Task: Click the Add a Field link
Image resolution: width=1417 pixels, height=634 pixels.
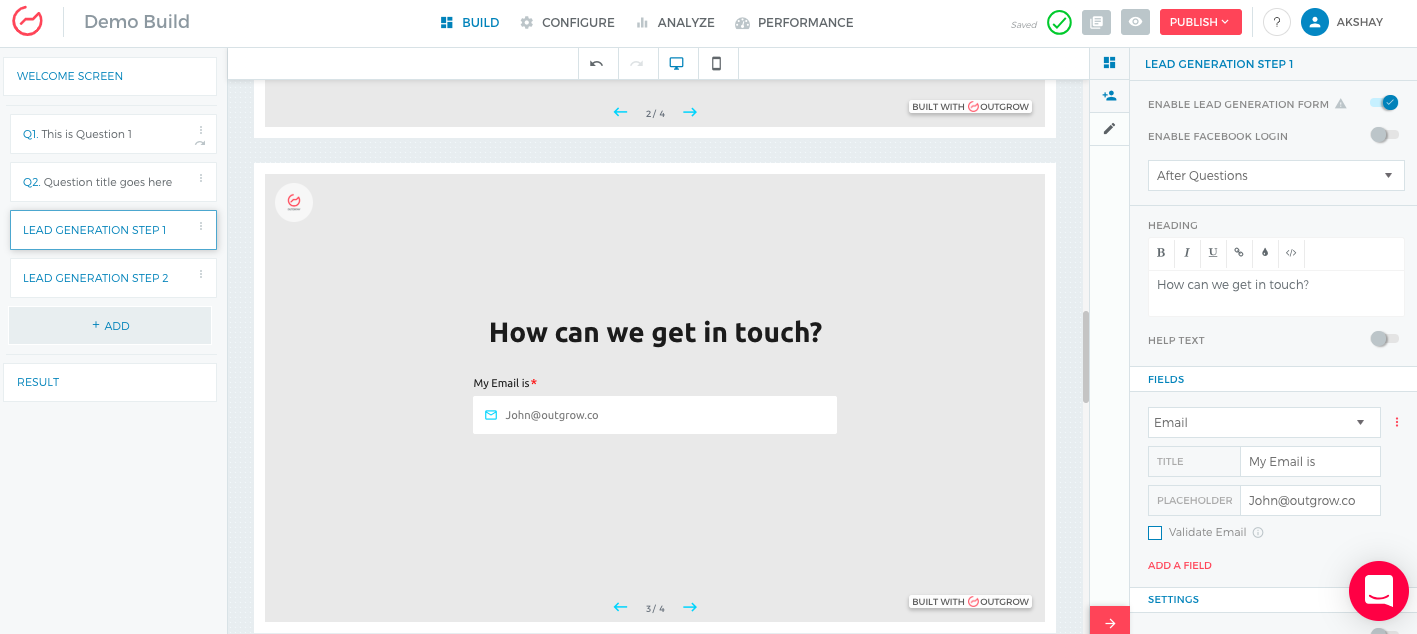Action: click(x=1180, y=566)
